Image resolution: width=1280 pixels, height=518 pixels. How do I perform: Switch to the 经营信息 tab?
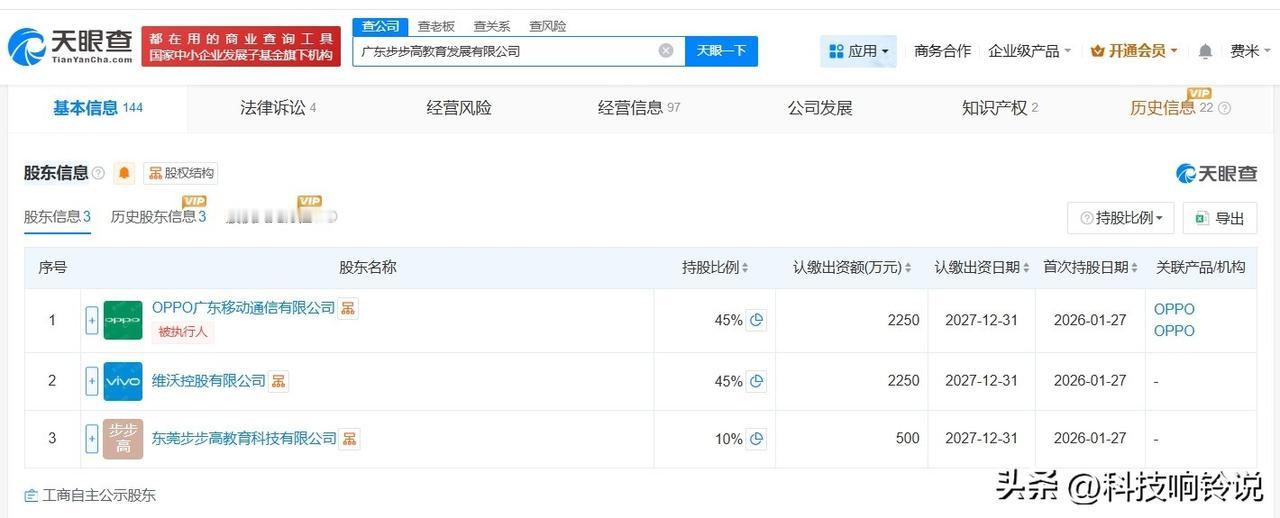click(639, 108)
